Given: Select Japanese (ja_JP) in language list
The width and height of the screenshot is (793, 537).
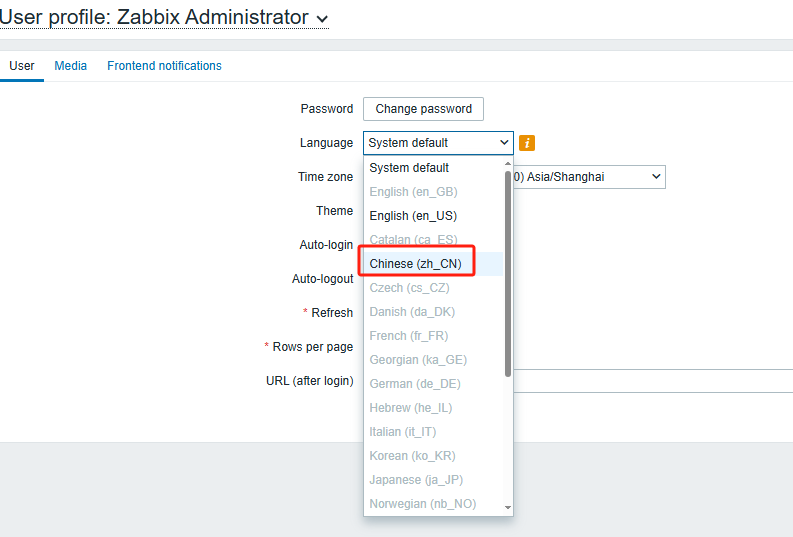Looking at the screenshot, I should click(x=416, y=480).
